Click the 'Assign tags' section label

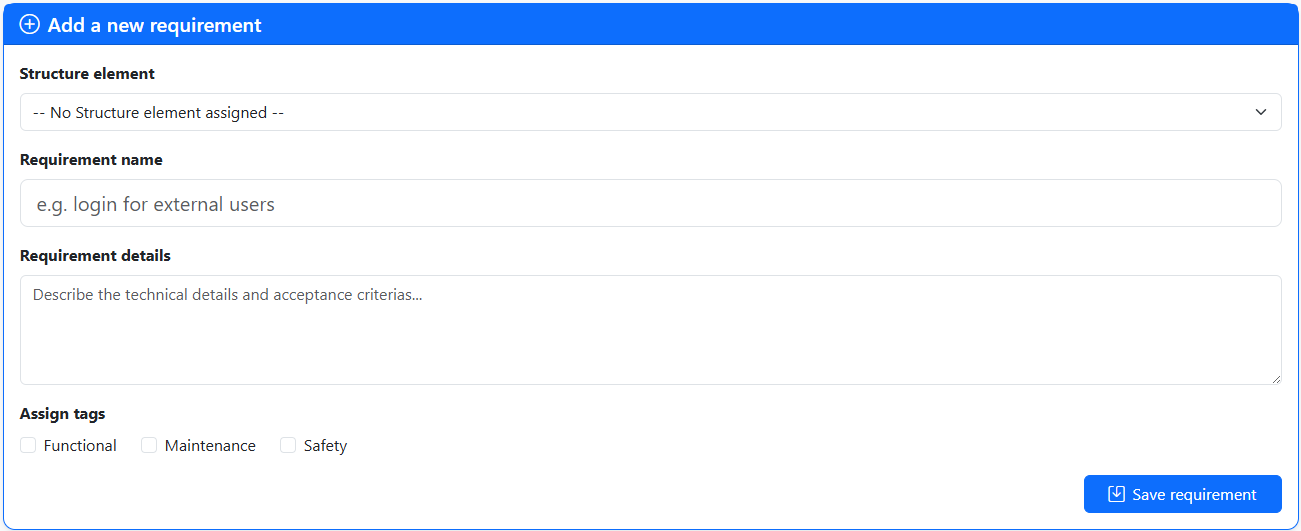(62, 414)
